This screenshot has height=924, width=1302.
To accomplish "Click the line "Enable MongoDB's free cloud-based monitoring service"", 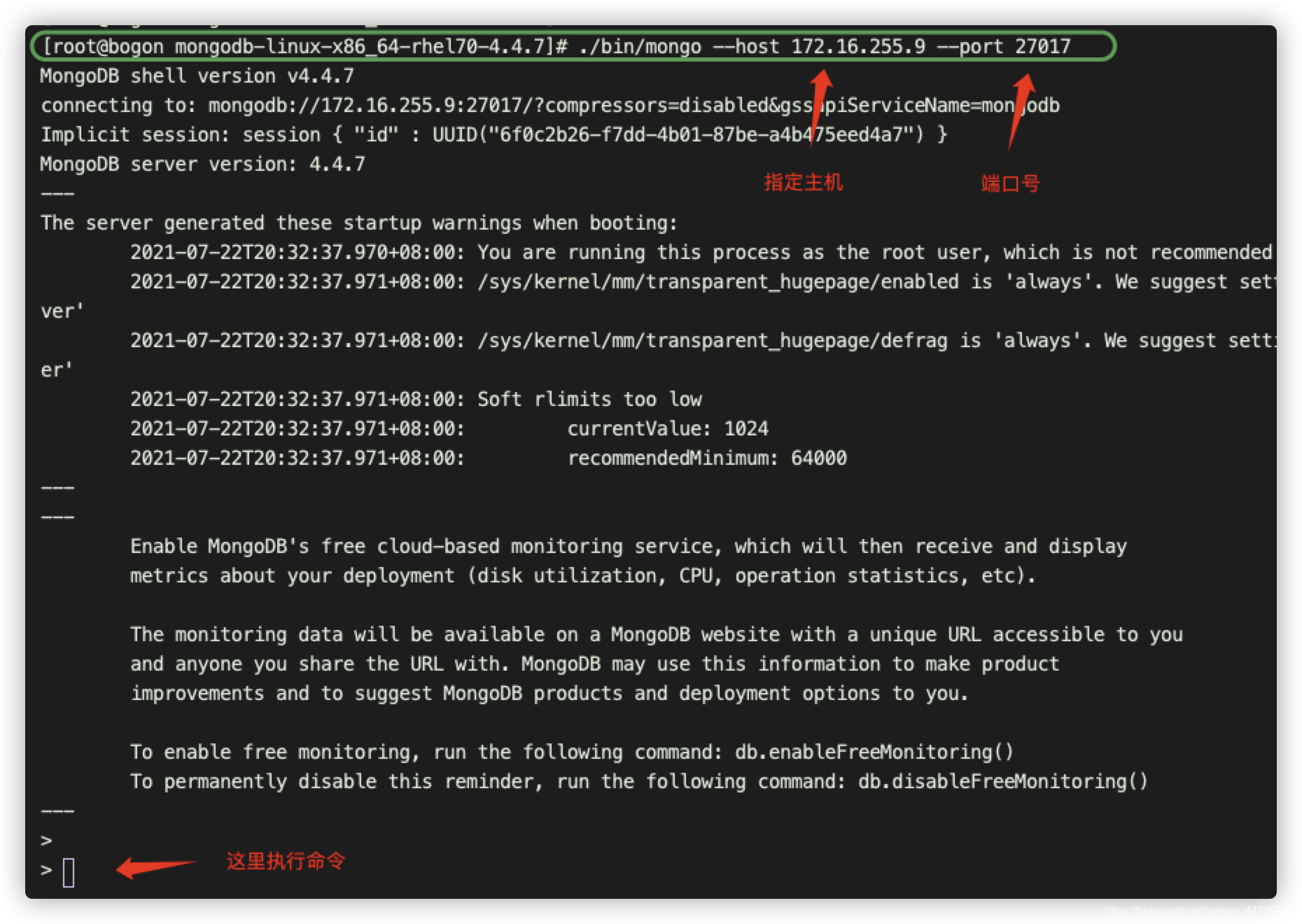I will click(629, 547).
